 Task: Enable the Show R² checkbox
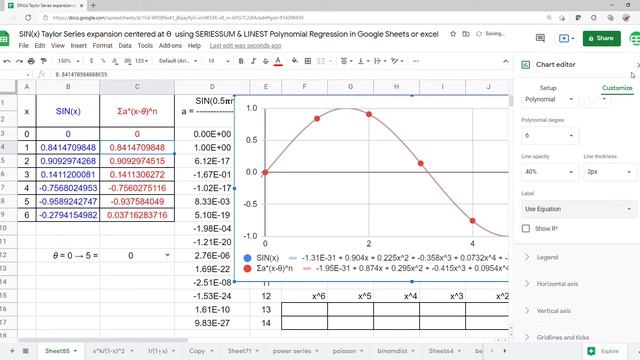click(x=526, y=229)
